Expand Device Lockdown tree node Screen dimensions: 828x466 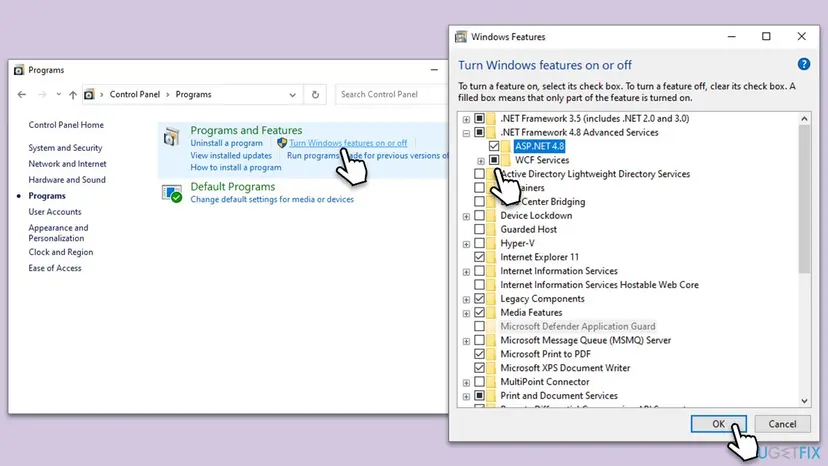[466, 216]
